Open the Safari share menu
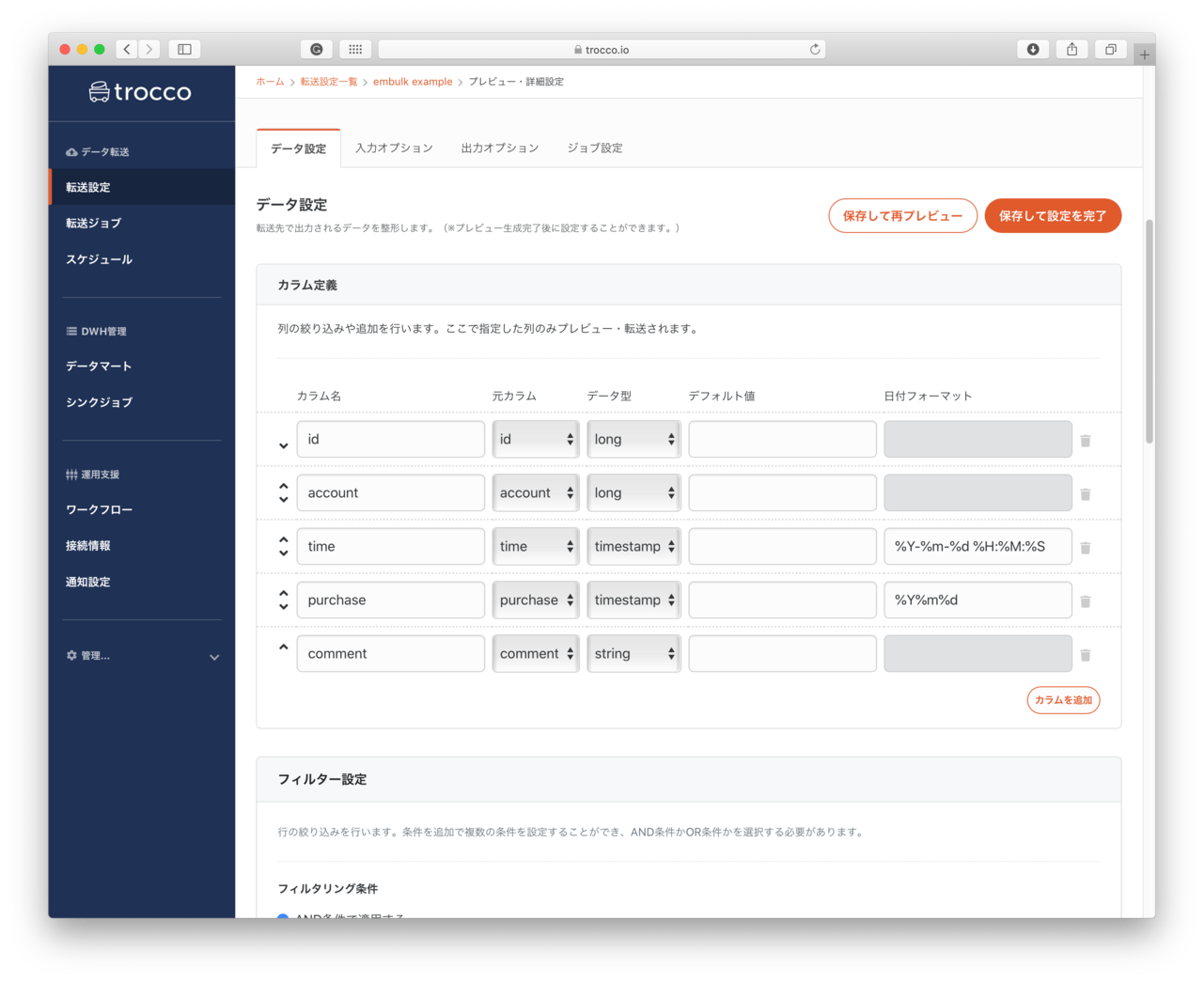1204x982 pixels. (1071, 49)
